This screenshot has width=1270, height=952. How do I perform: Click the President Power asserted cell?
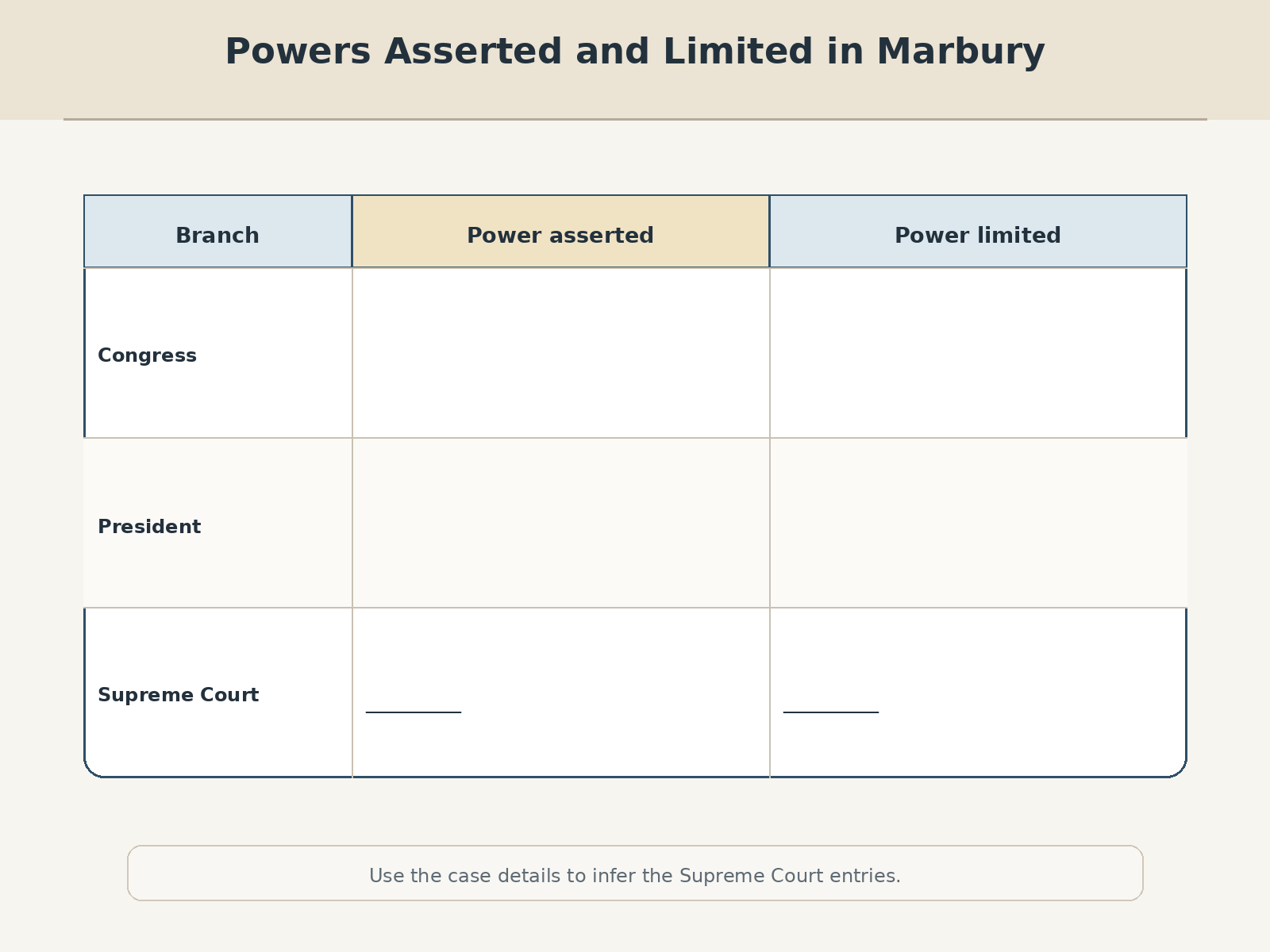[560, 523]
